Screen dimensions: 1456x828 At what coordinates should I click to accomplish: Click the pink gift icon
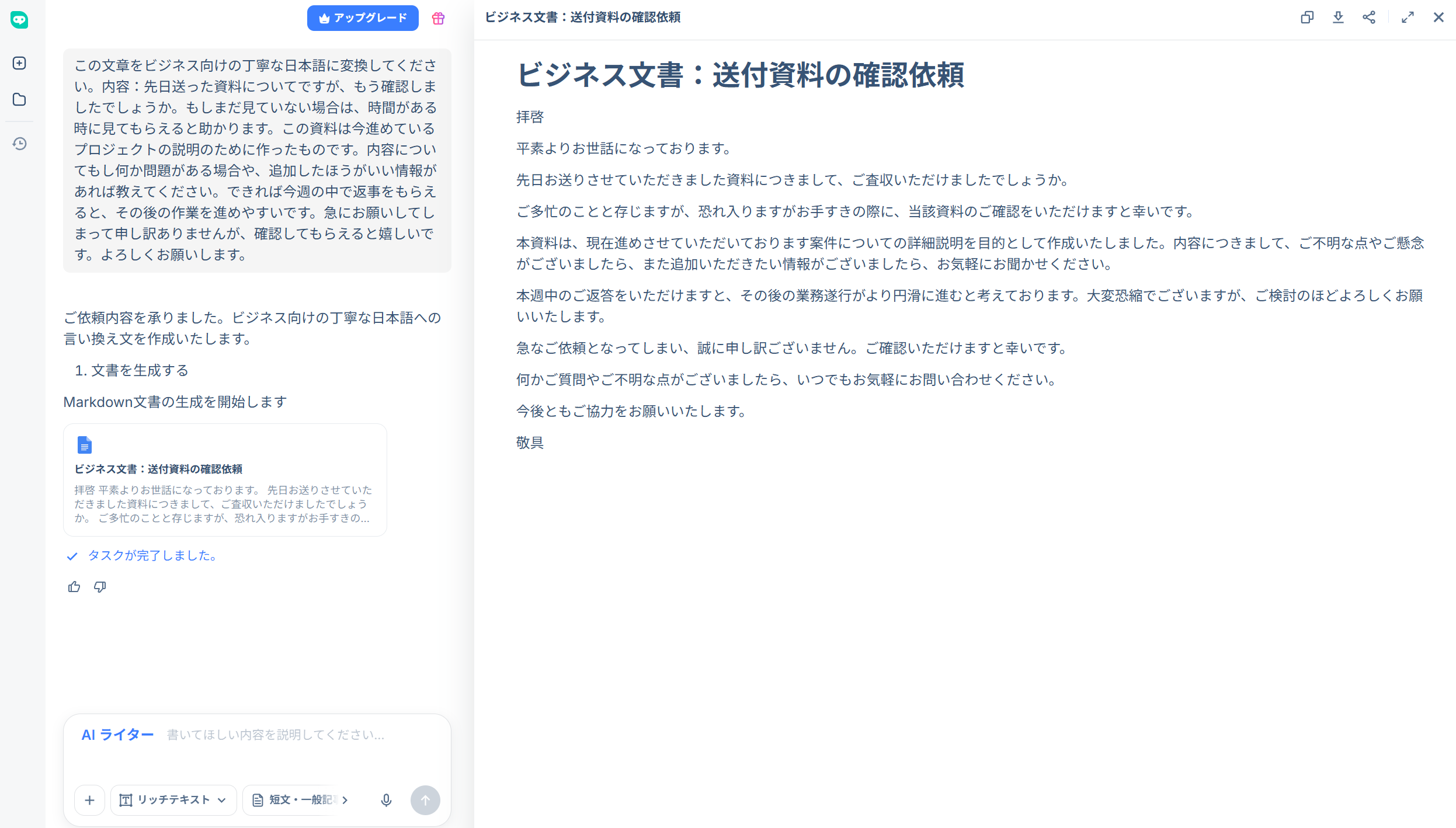(438, 18)
